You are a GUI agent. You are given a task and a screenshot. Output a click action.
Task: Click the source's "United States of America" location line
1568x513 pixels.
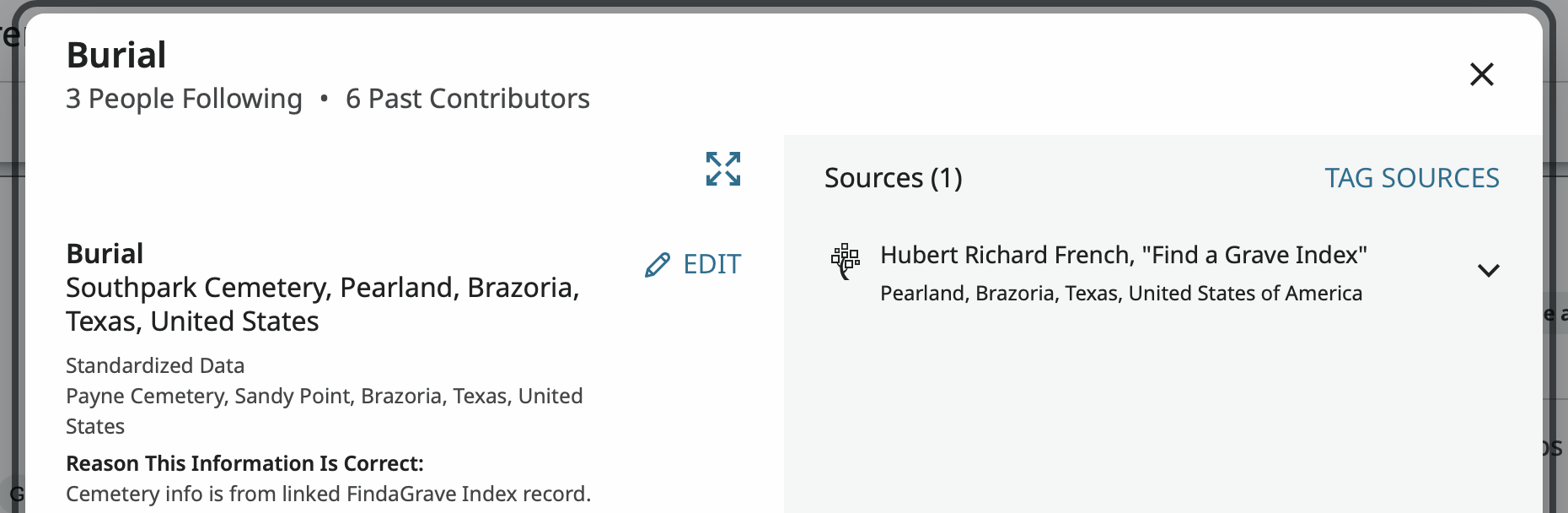(x=1120, y=293)
